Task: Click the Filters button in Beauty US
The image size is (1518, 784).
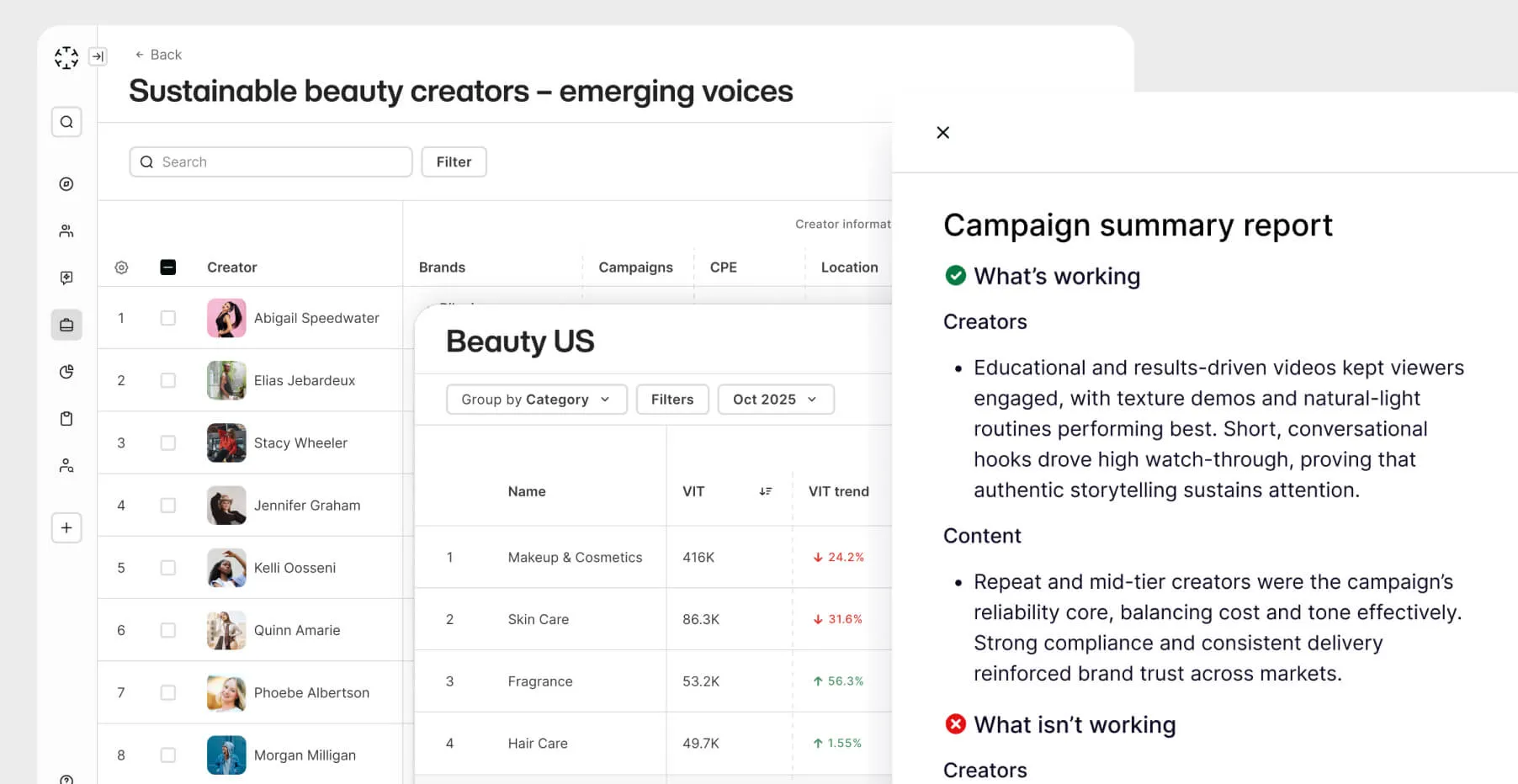Action: tap(672, 400)
